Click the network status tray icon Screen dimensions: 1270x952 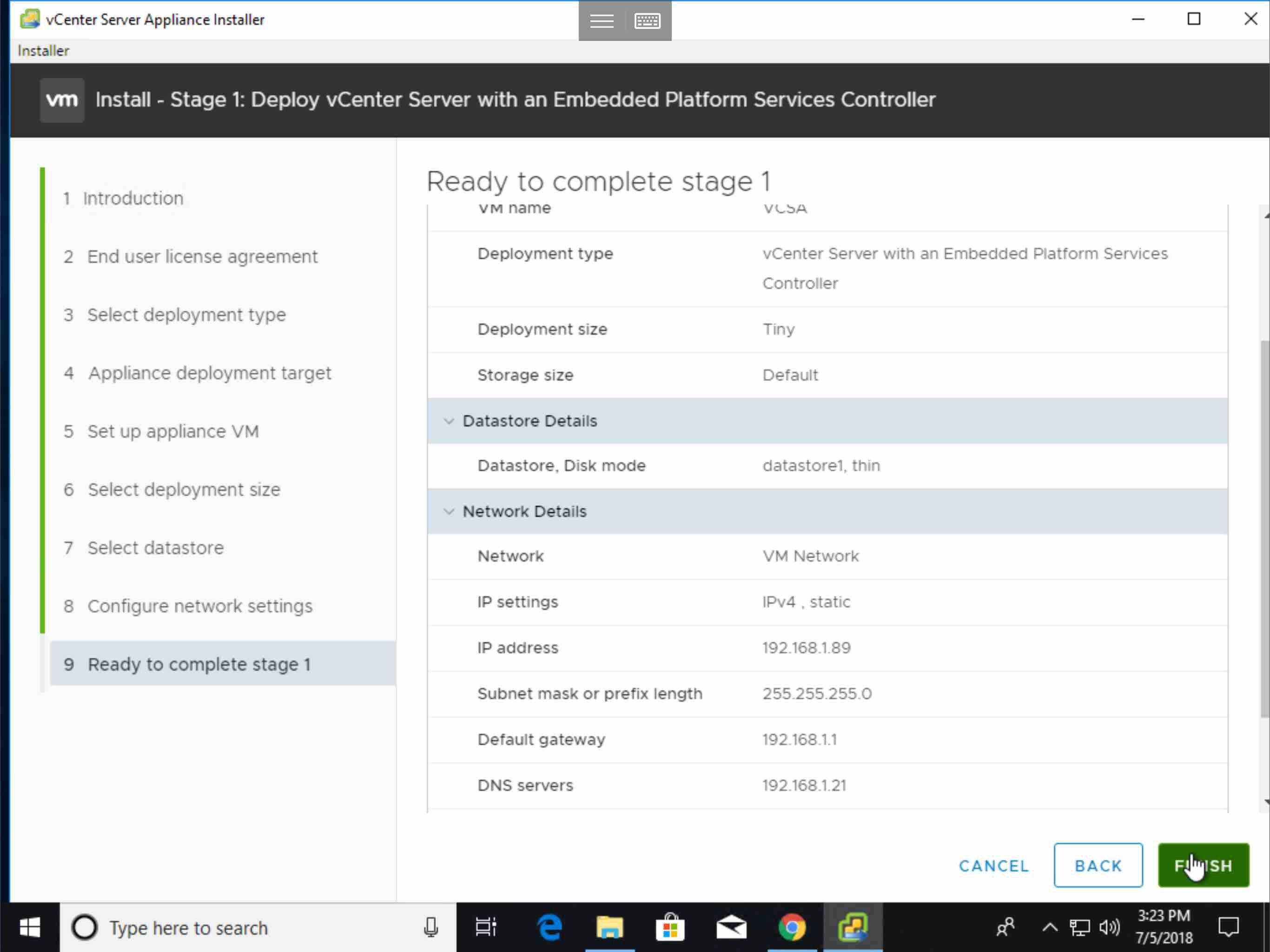[1079, 927]
